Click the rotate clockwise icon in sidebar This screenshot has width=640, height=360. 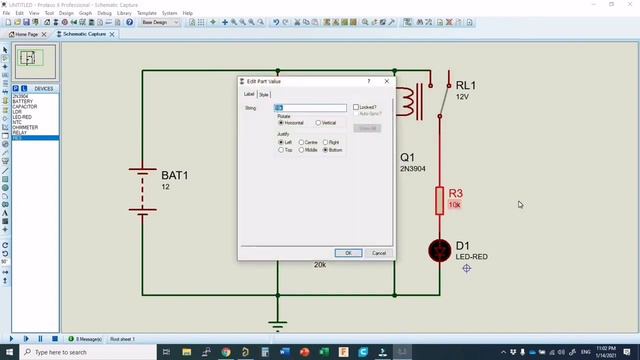click(5, 245)
